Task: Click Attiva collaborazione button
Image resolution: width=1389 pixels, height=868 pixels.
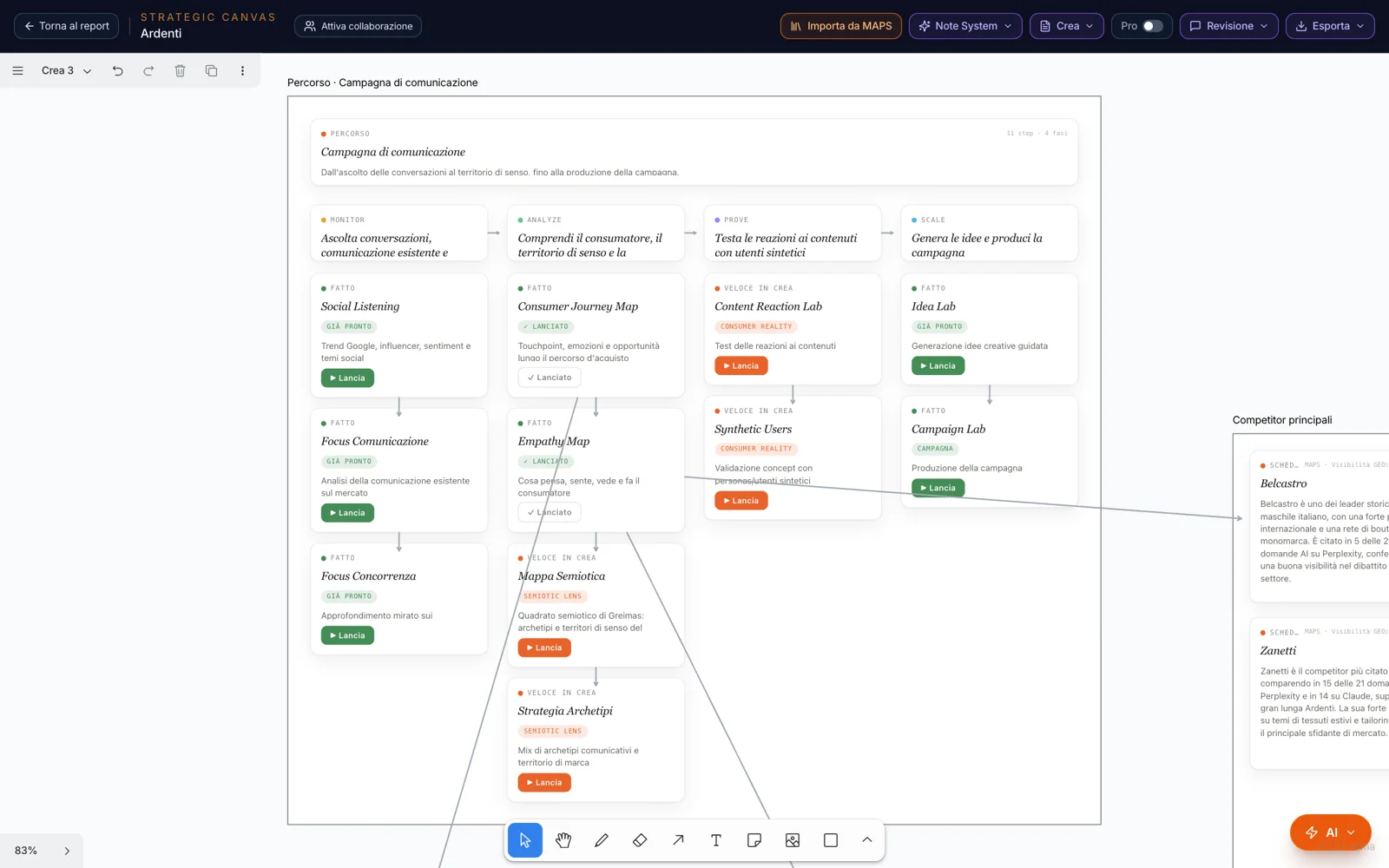Action: click(x=358, y=26)
